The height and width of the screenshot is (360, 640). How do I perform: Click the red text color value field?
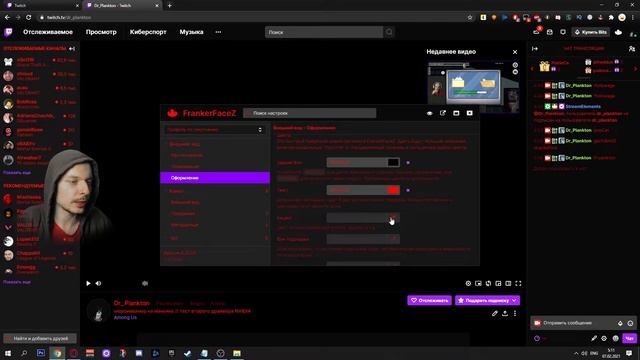[x=357, y=190]
